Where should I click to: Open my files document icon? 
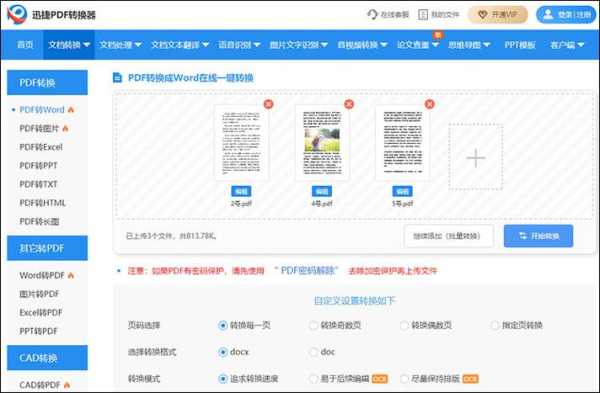point(423,15)
